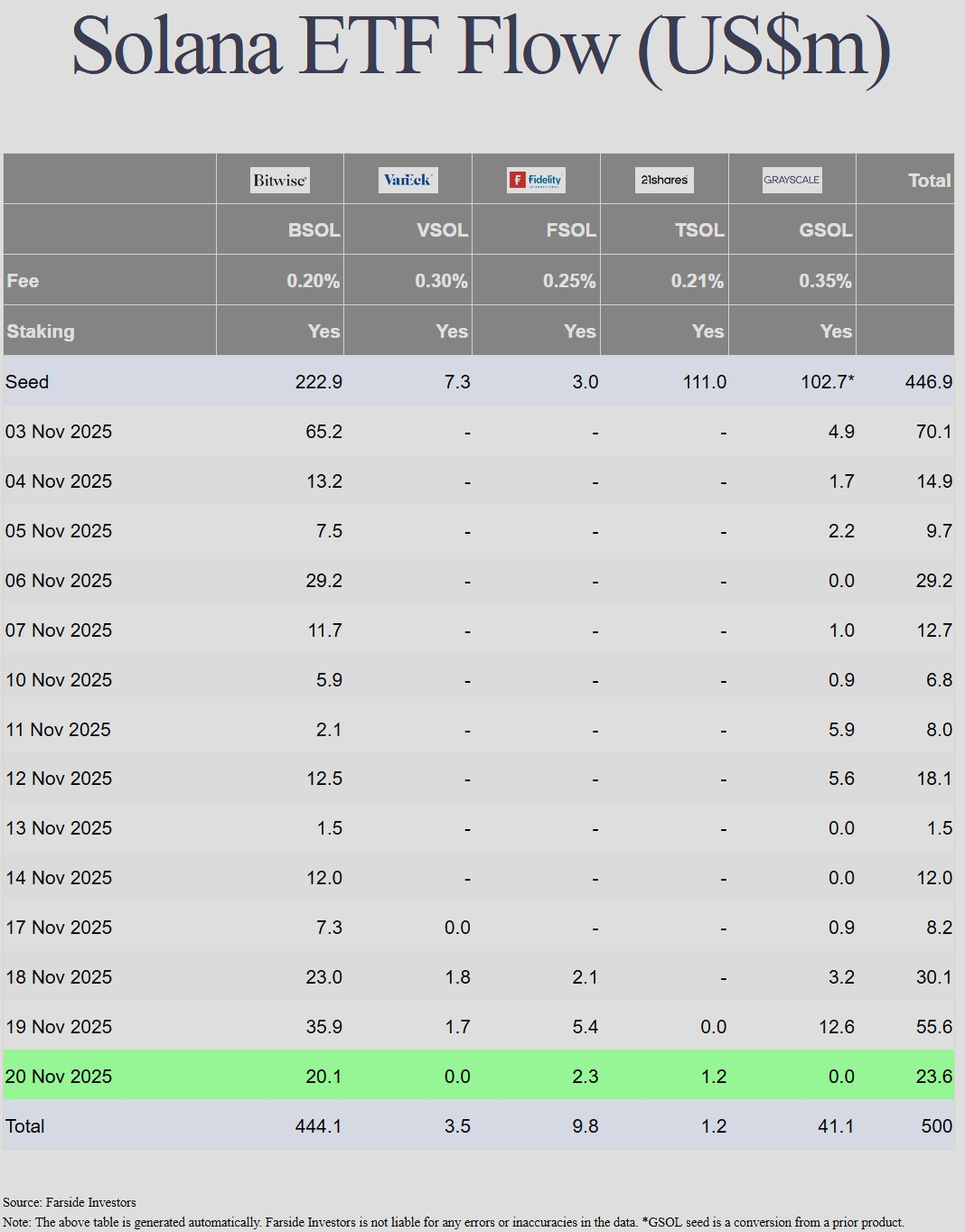Click the Total column header
This screenshot has width=965, height=1232.
pos(929,180)
